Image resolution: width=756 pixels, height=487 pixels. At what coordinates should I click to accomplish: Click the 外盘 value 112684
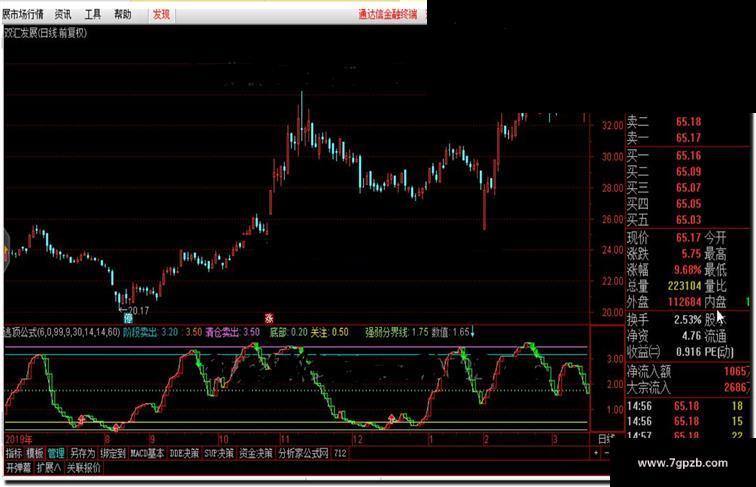684,302
